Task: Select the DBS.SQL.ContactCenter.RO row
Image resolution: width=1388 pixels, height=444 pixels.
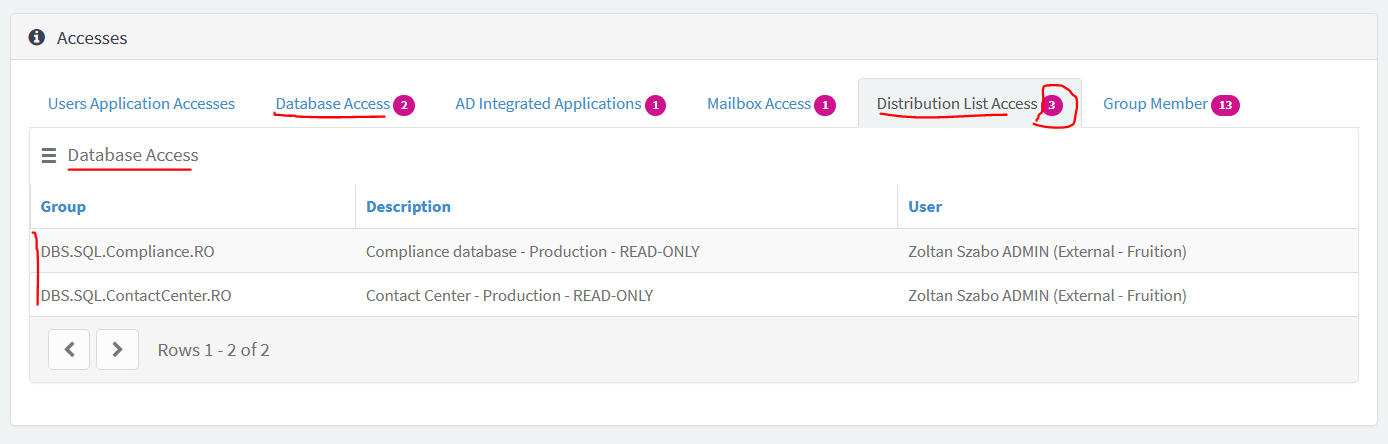Action: tap(694, 295)
